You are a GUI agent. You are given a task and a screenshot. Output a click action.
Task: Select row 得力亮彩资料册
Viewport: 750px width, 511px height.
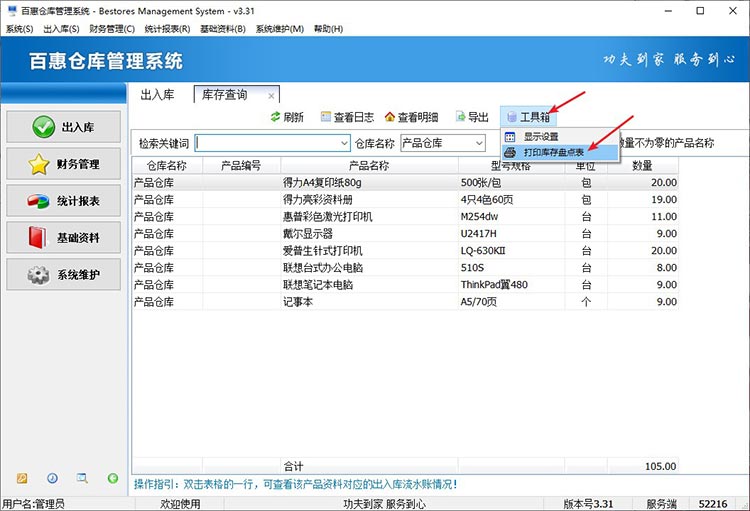point(405,200)
